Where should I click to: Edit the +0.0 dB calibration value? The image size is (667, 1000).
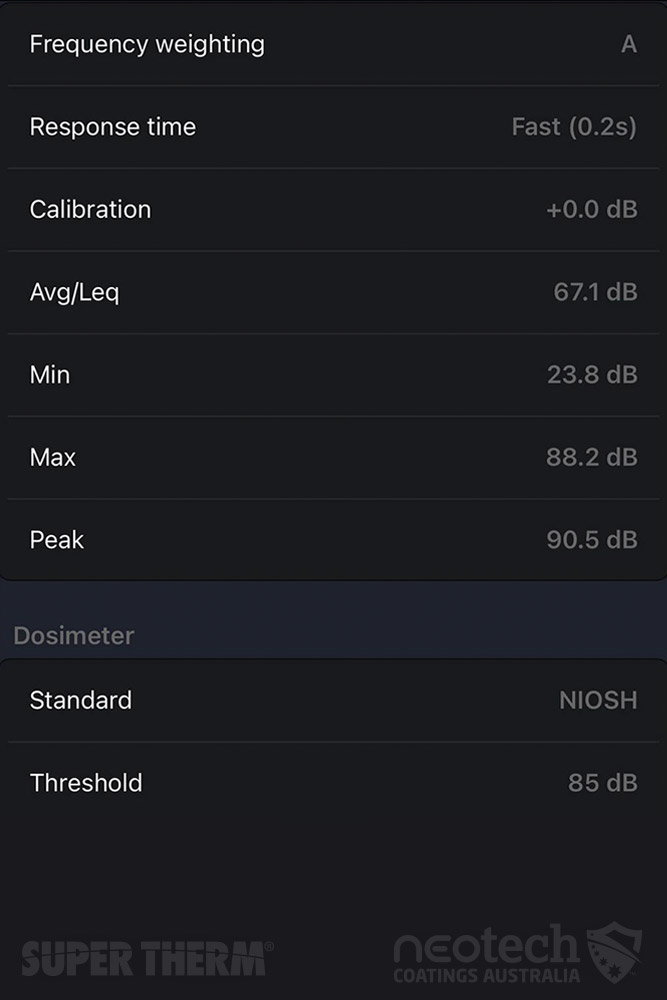coord(591,210)
